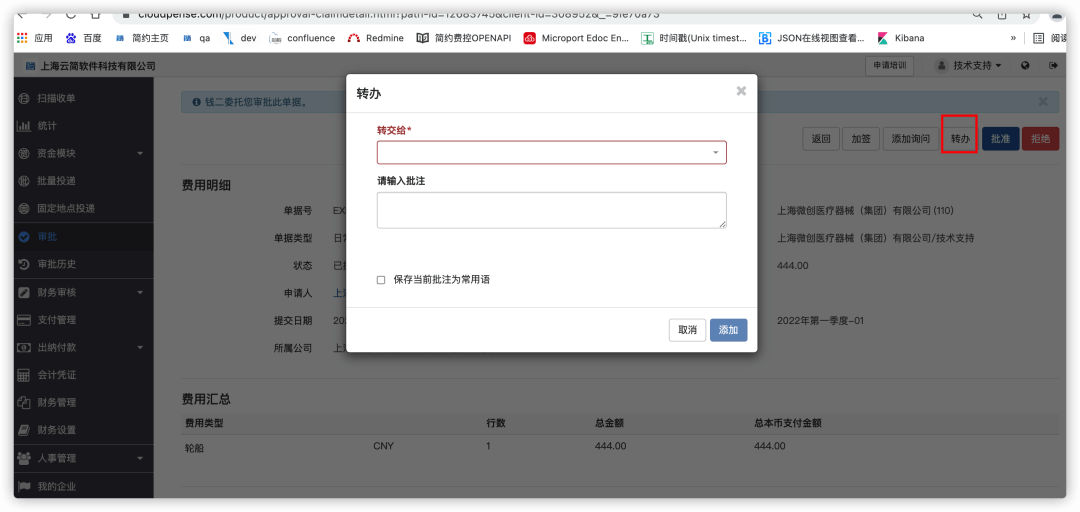Viewport: 1080px width, 512px height.
Task: Open 批量投递 in sidebar
Action: (x=83, y=181)
